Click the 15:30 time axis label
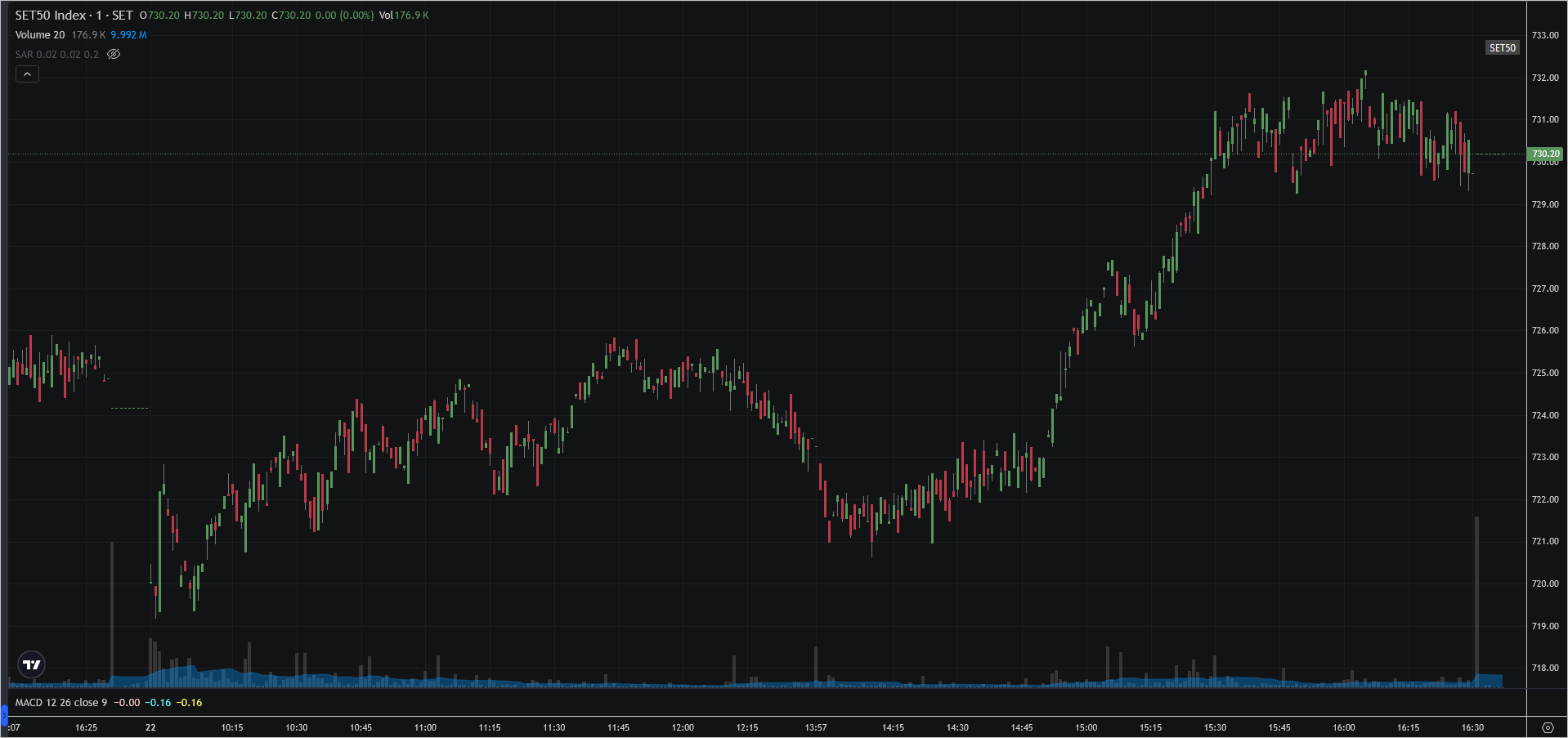 (x=1215, y=727)
